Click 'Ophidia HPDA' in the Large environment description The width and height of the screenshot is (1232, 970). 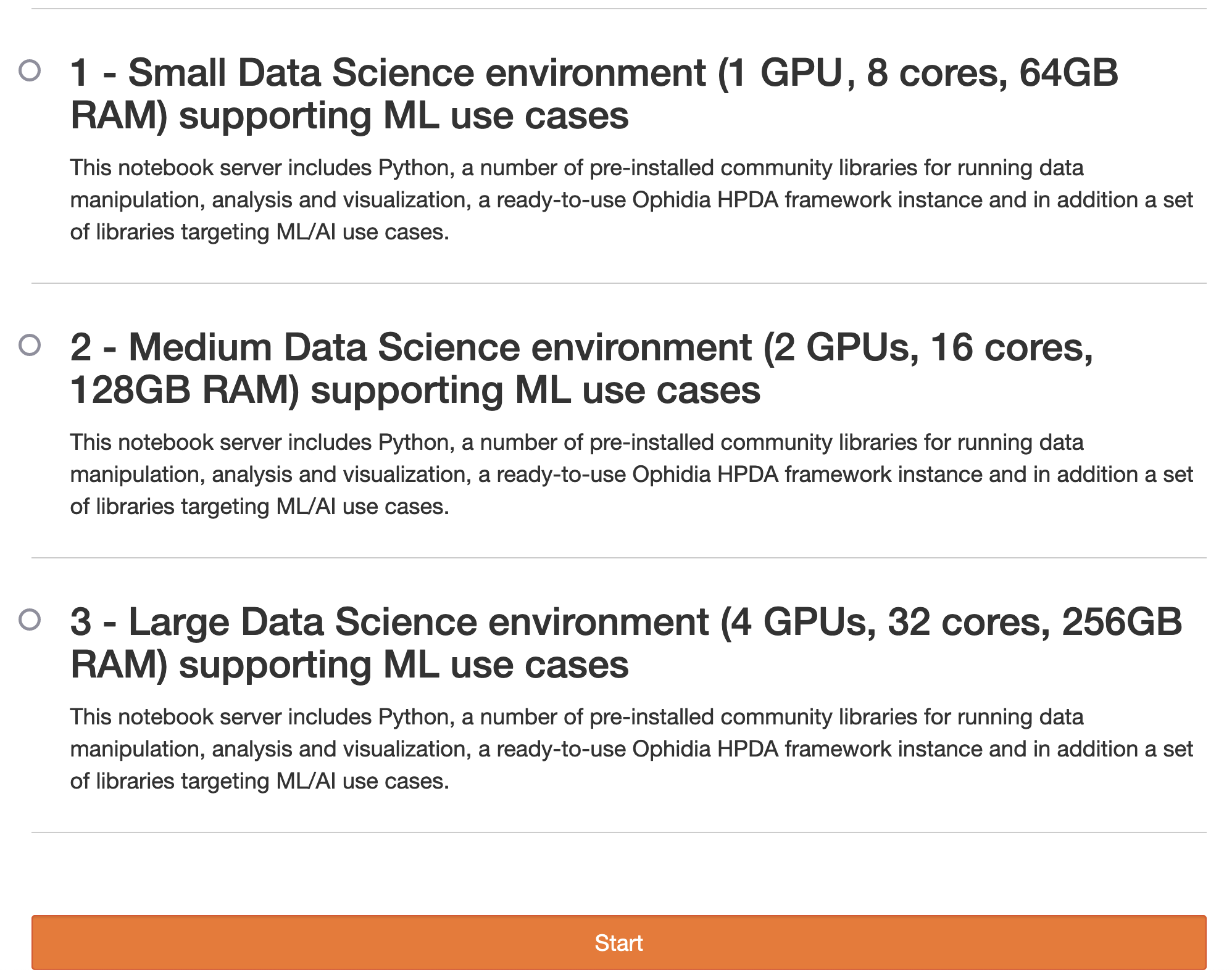click(705, 749)
